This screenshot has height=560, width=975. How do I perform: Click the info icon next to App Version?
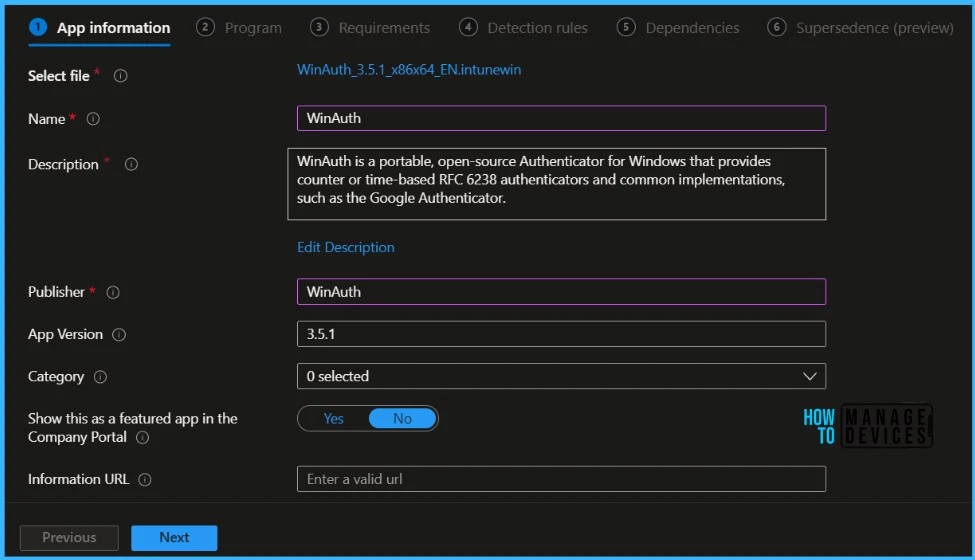(x=119, y=334)
